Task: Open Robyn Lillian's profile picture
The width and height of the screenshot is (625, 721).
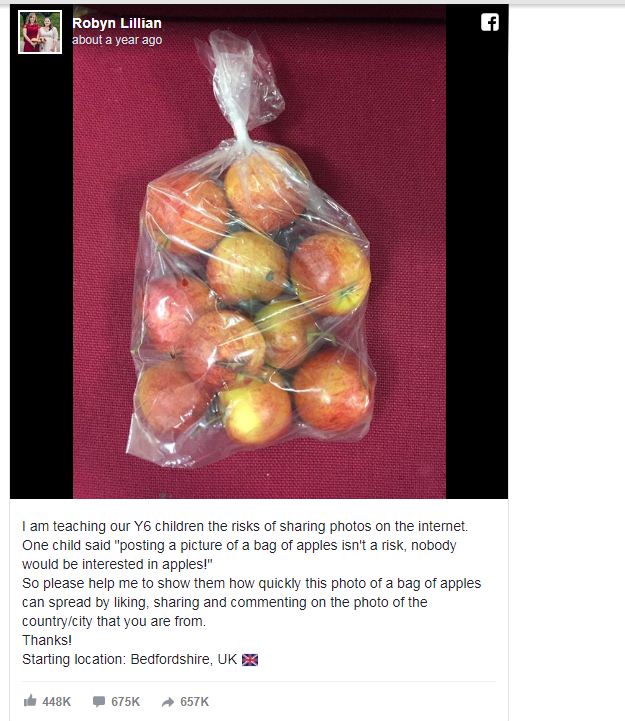Action: coord(40,32)
